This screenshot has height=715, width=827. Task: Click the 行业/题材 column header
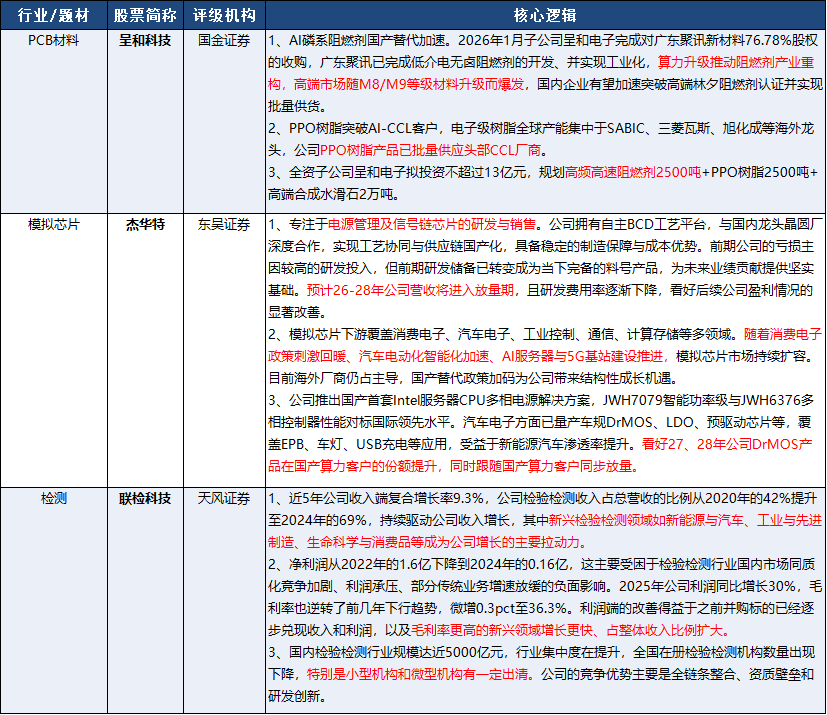click(54, 15)
